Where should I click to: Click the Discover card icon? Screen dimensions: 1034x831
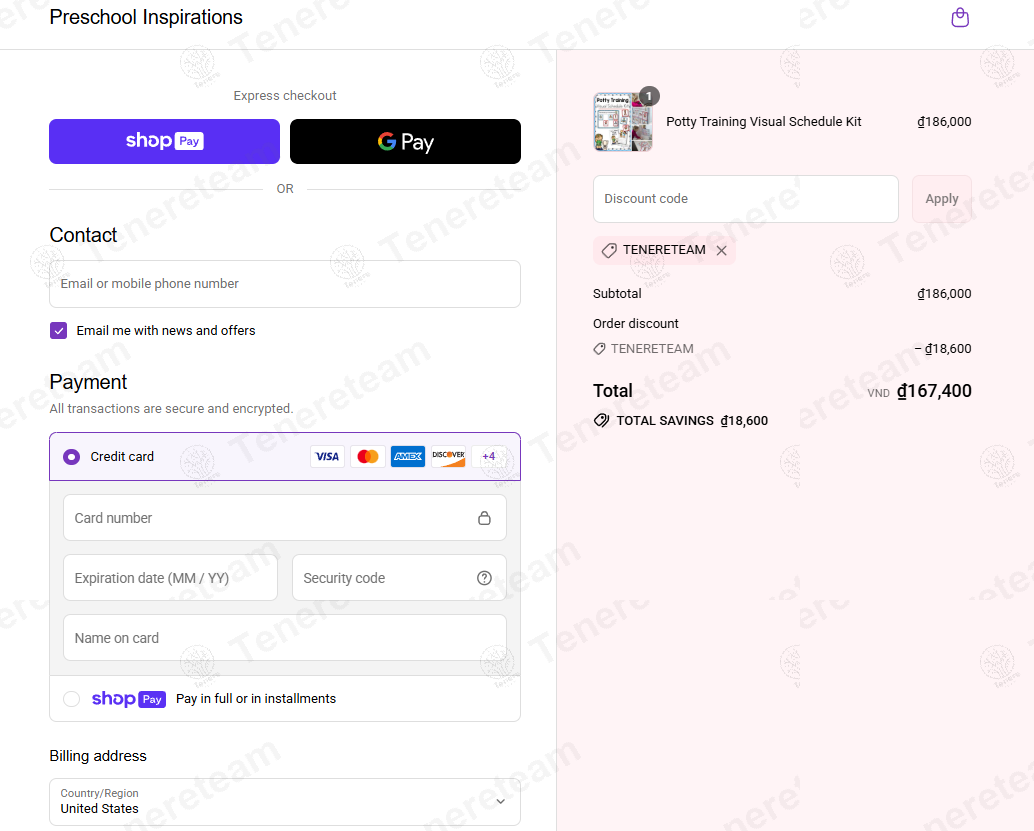pos(448,456)
